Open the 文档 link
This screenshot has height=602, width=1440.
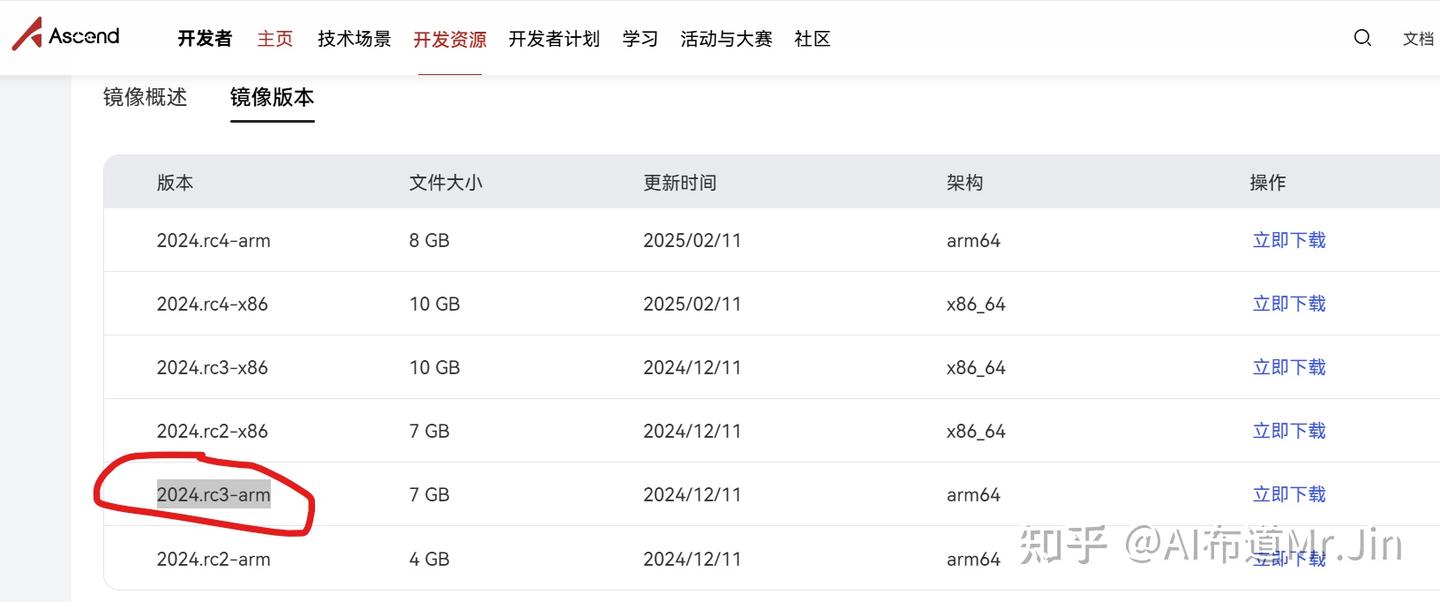click(1421, 38)
